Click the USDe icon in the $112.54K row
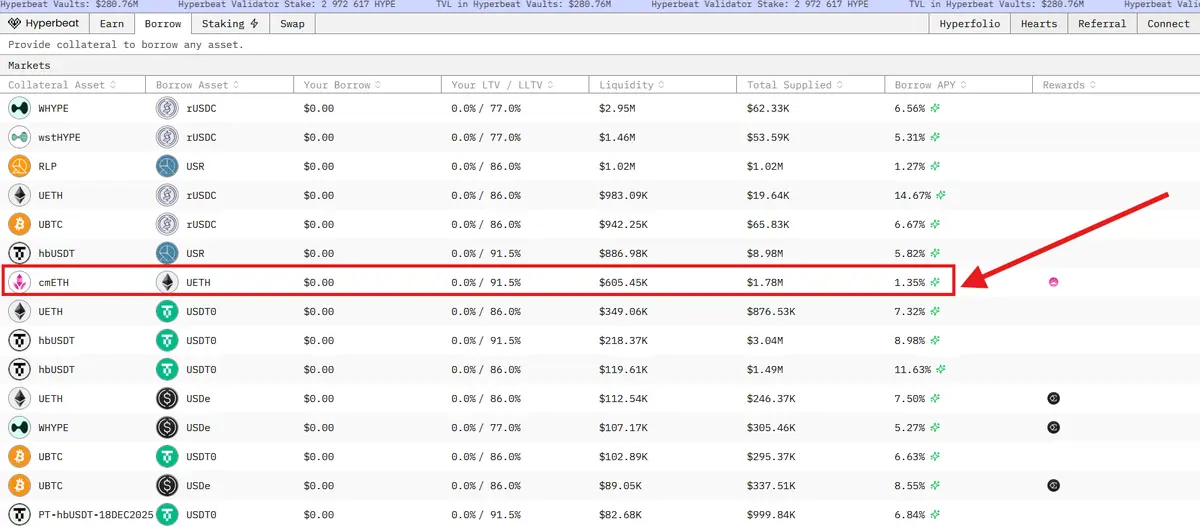This screenshot has width=1200, height=527. (167, 398)
